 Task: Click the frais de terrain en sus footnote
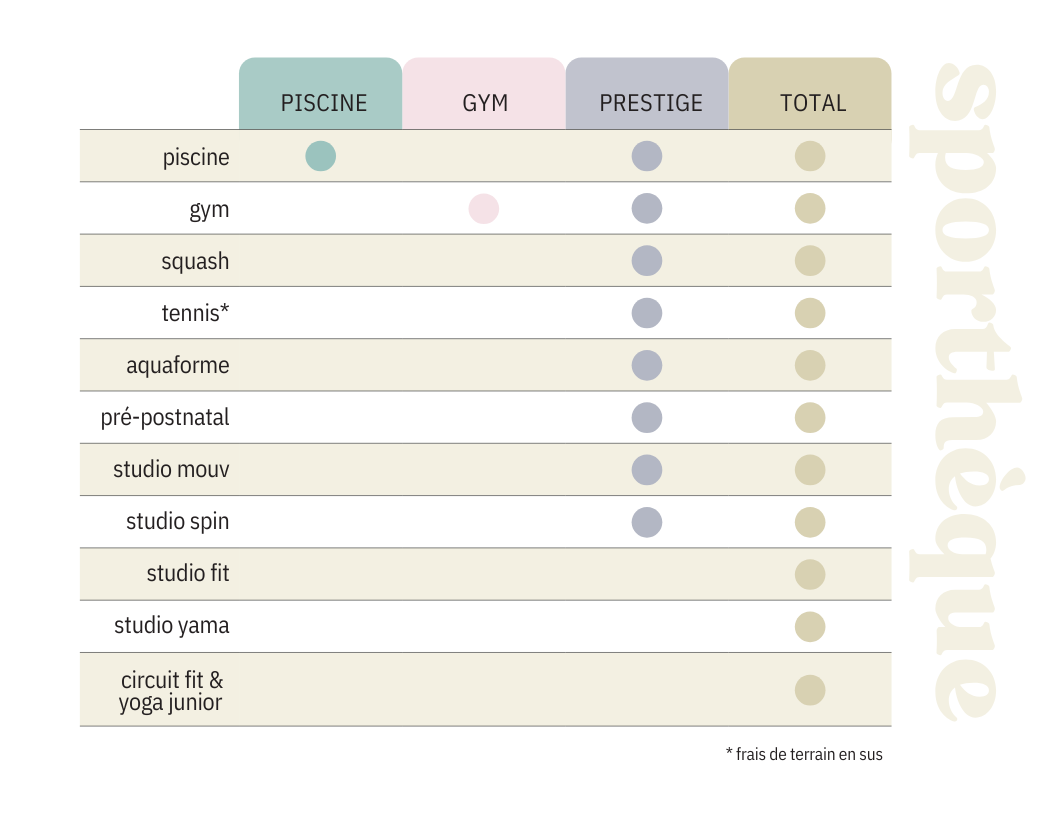[x=804, y=754]
